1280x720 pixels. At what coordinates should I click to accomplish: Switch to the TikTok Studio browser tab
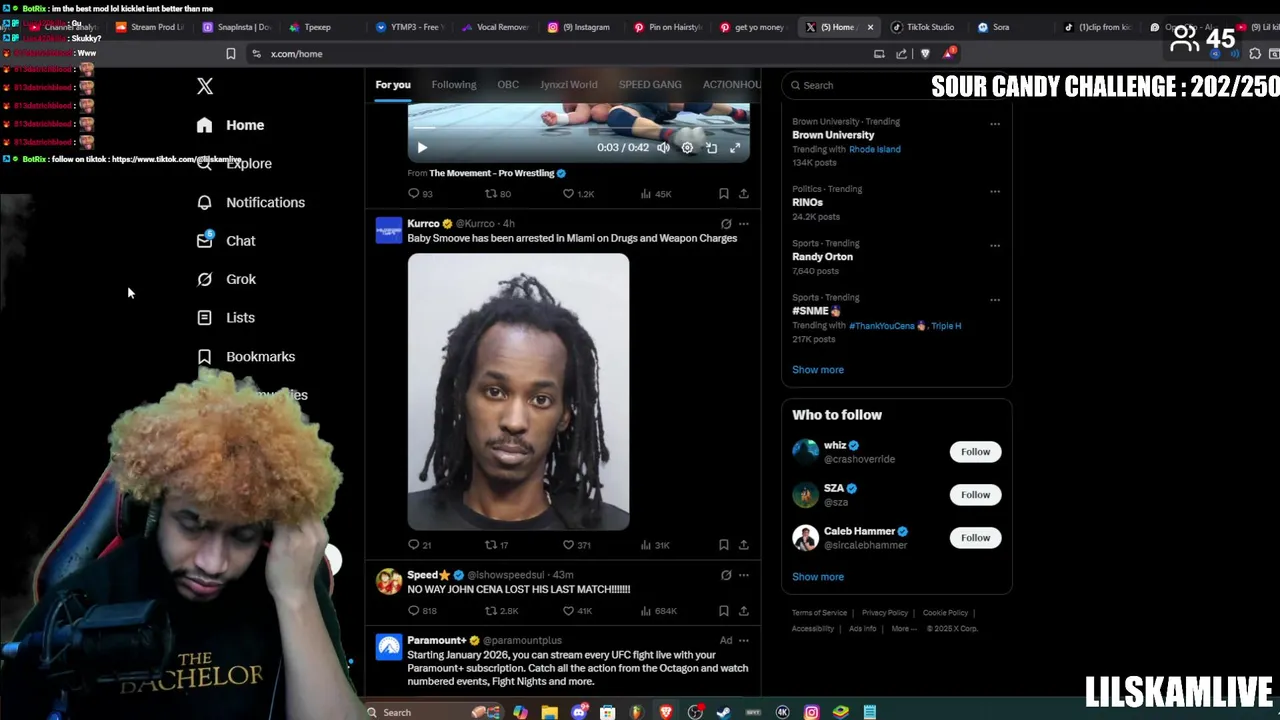point(923,27)
